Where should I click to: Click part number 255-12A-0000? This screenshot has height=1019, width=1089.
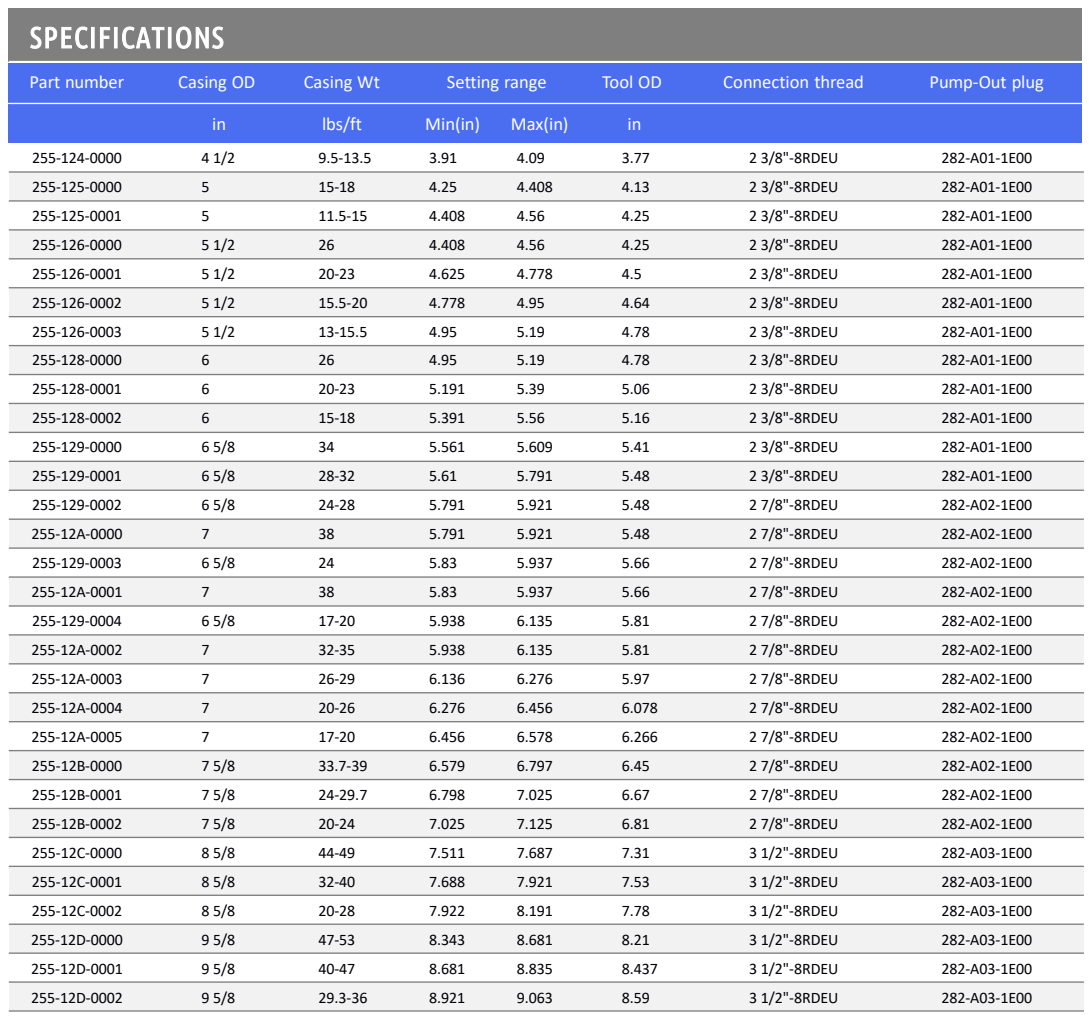point(76,534)
